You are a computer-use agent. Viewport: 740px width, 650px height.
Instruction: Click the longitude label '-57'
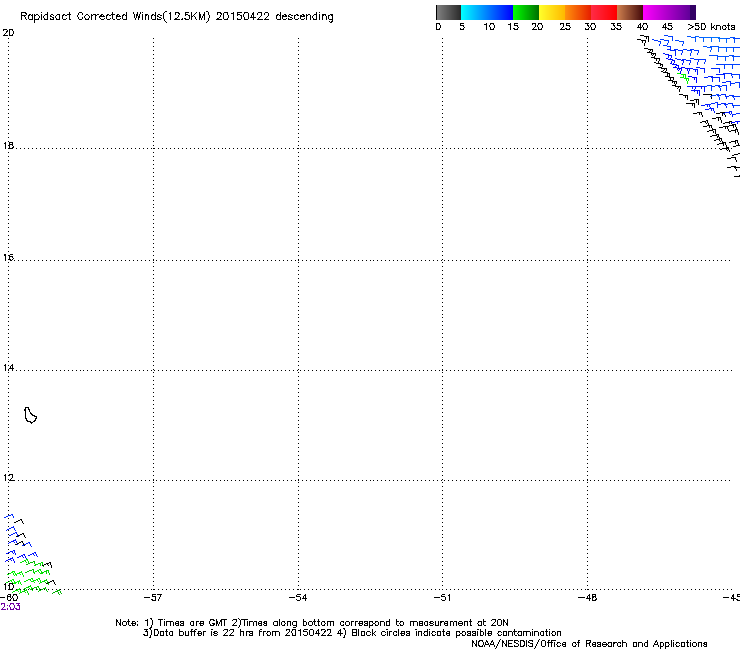coord(152,598)
